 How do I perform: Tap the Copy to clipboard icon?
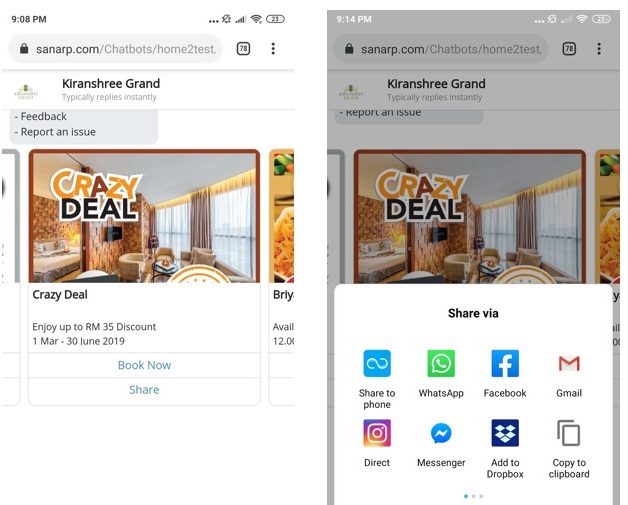point(569,433)
